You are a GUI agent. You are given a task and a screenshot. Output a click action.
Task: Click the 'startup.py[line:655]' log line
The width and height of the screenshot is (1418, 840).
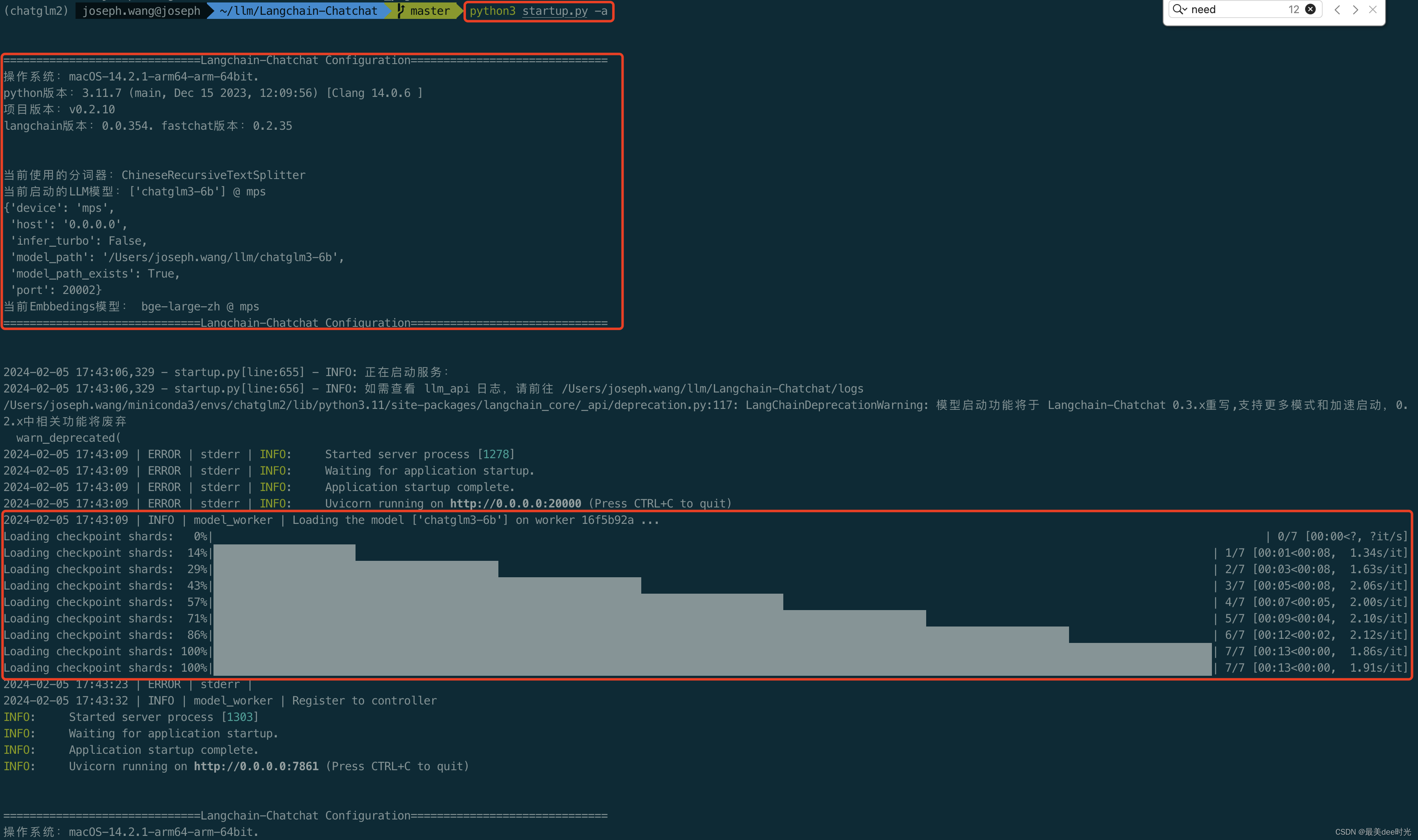point(227,372)
